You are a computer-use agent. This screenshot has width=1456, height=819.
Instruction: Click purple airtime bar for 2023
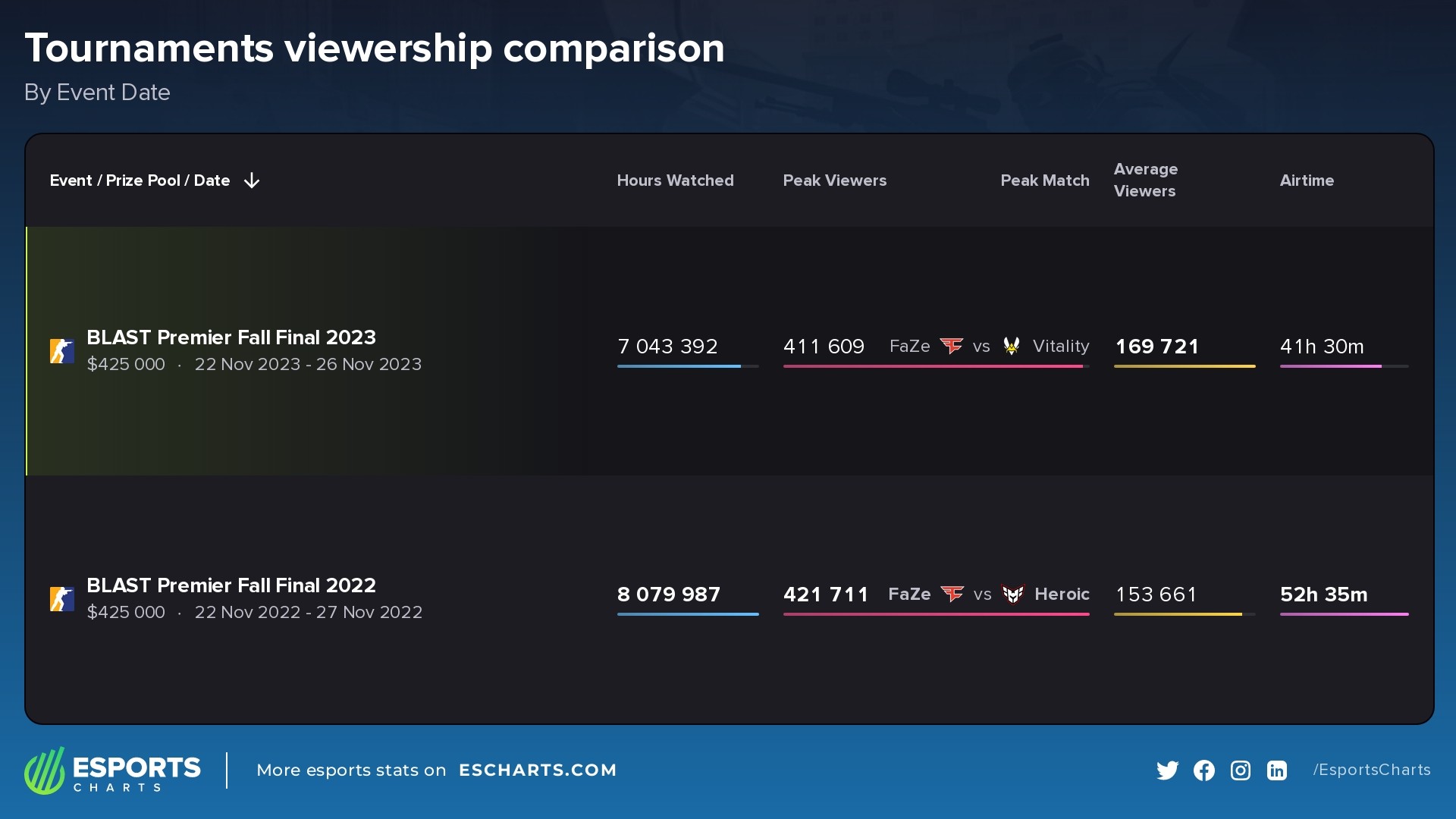click(1345, 366)
